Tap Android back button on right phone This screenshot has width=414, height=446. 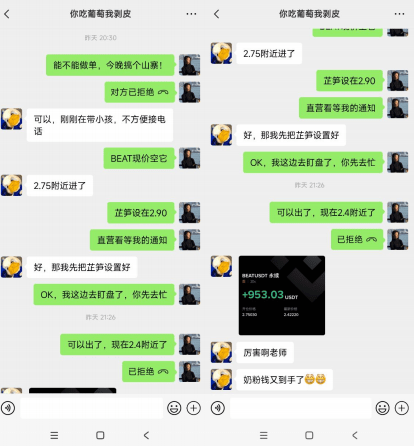[x=355, y=435]
